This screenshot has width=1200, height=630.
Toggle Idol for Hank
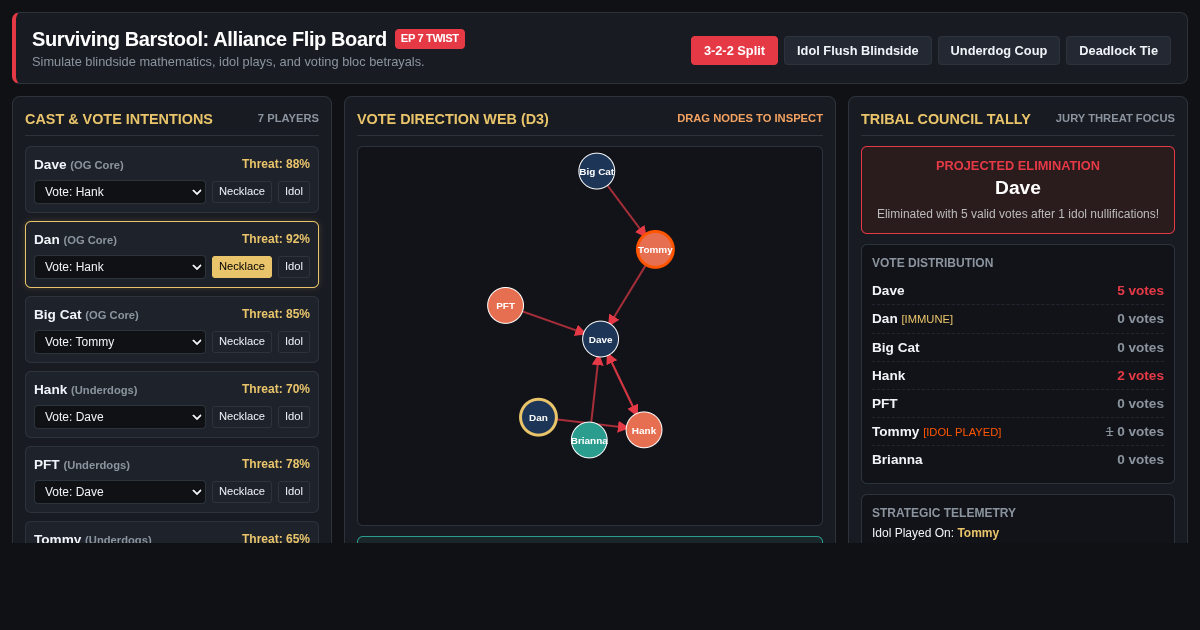[x=294, y=417]
